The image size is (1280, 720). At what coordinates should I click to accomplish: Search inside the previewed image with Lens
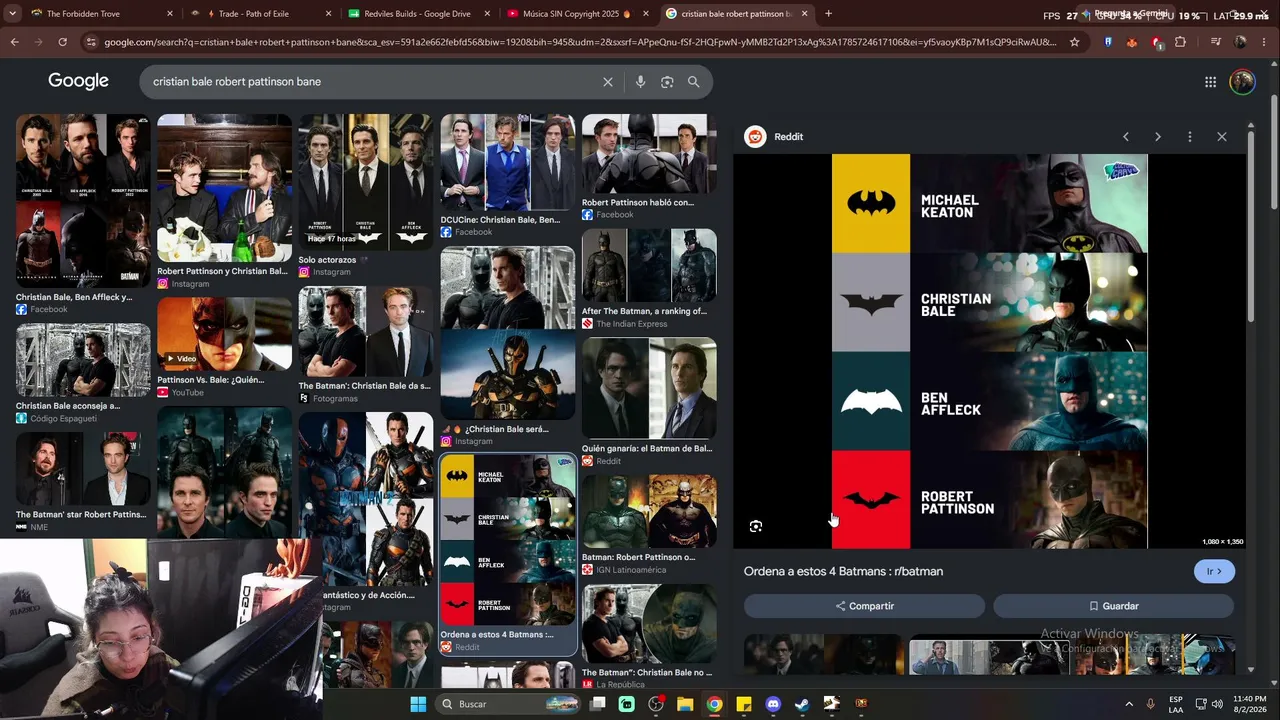coord(756,526)
